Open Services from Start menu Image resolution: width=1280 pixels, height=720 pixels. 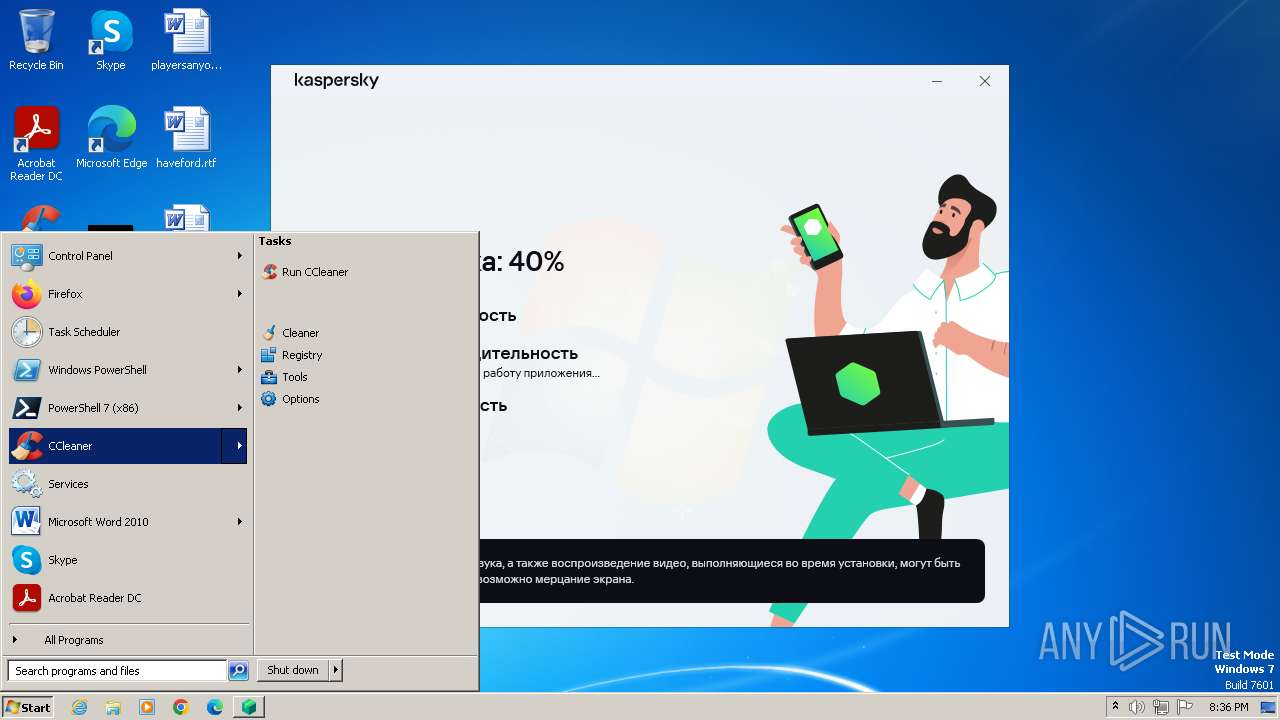click(x=127, y=484)
